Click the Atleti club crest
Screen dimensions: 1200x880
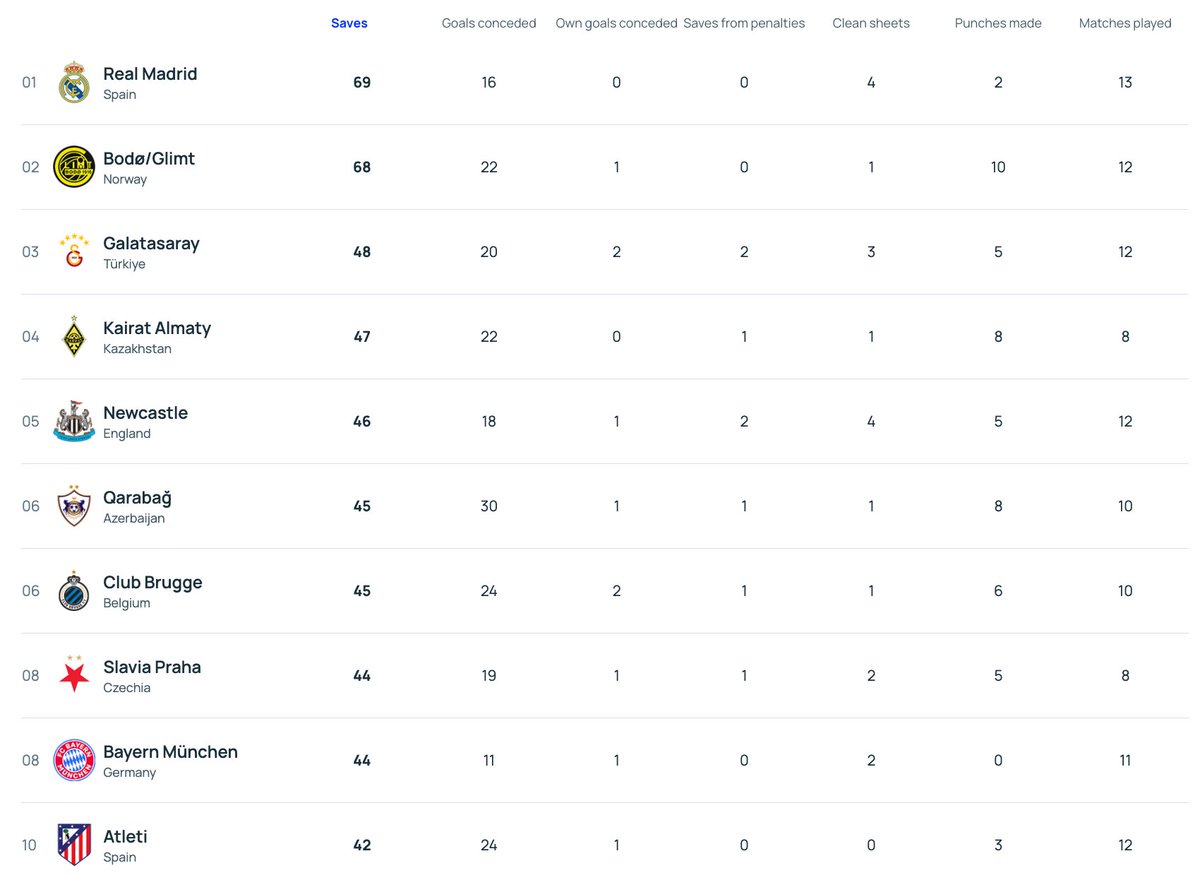[x=74, y=845]
